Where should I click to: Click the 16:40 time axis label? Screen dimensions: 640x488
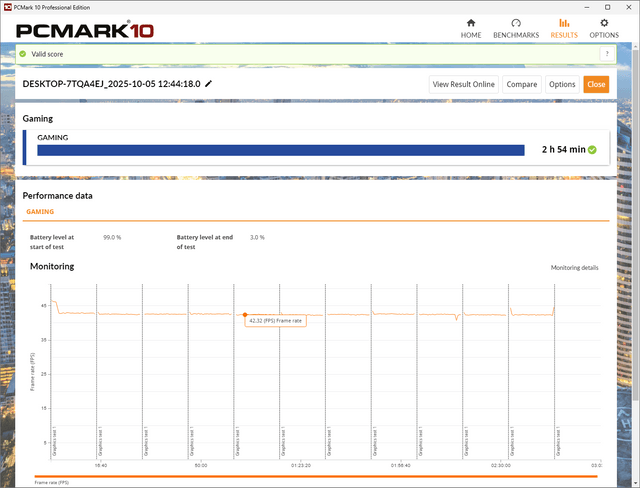coord(101,466)
